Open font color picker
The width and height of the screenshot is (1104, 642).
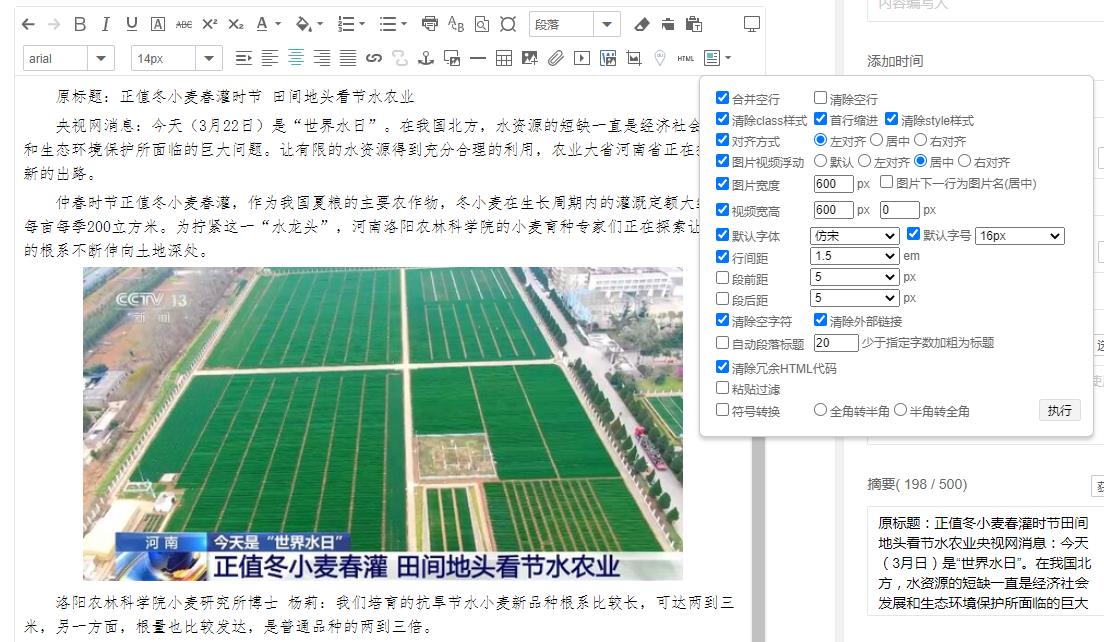click(262, 25)
